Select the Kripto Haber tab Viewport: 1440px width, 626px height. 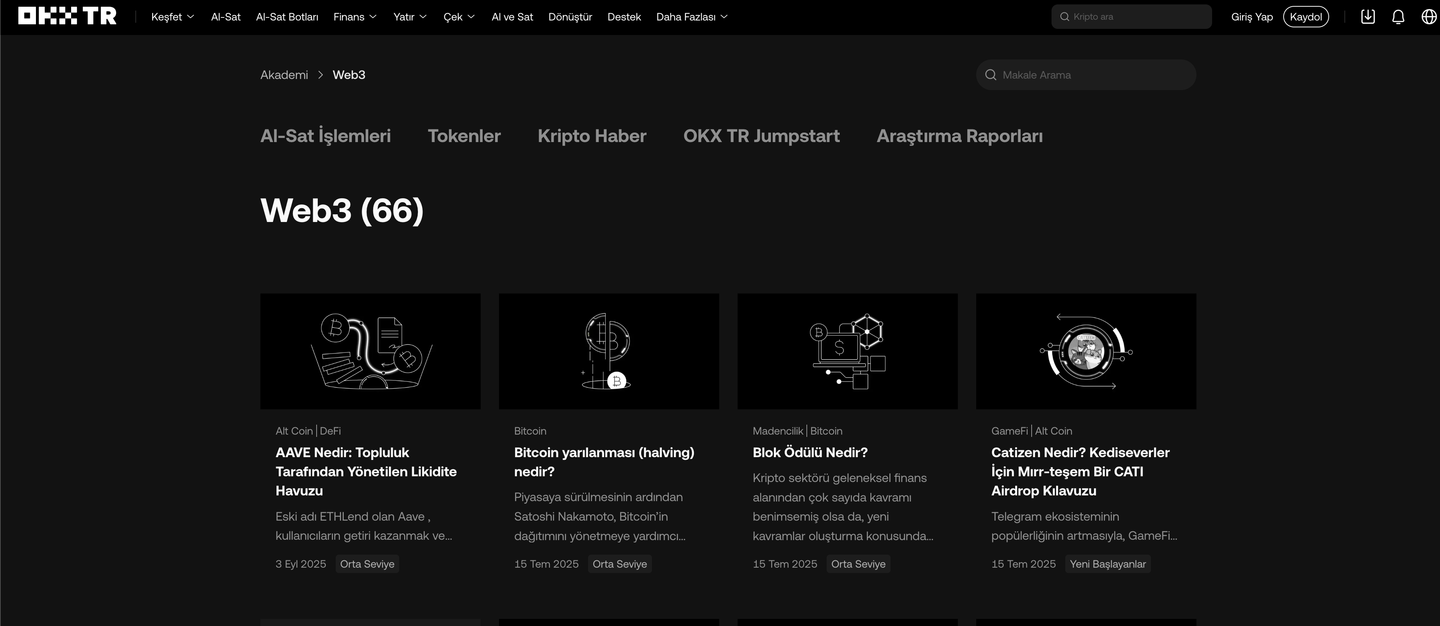coord(592,136)
